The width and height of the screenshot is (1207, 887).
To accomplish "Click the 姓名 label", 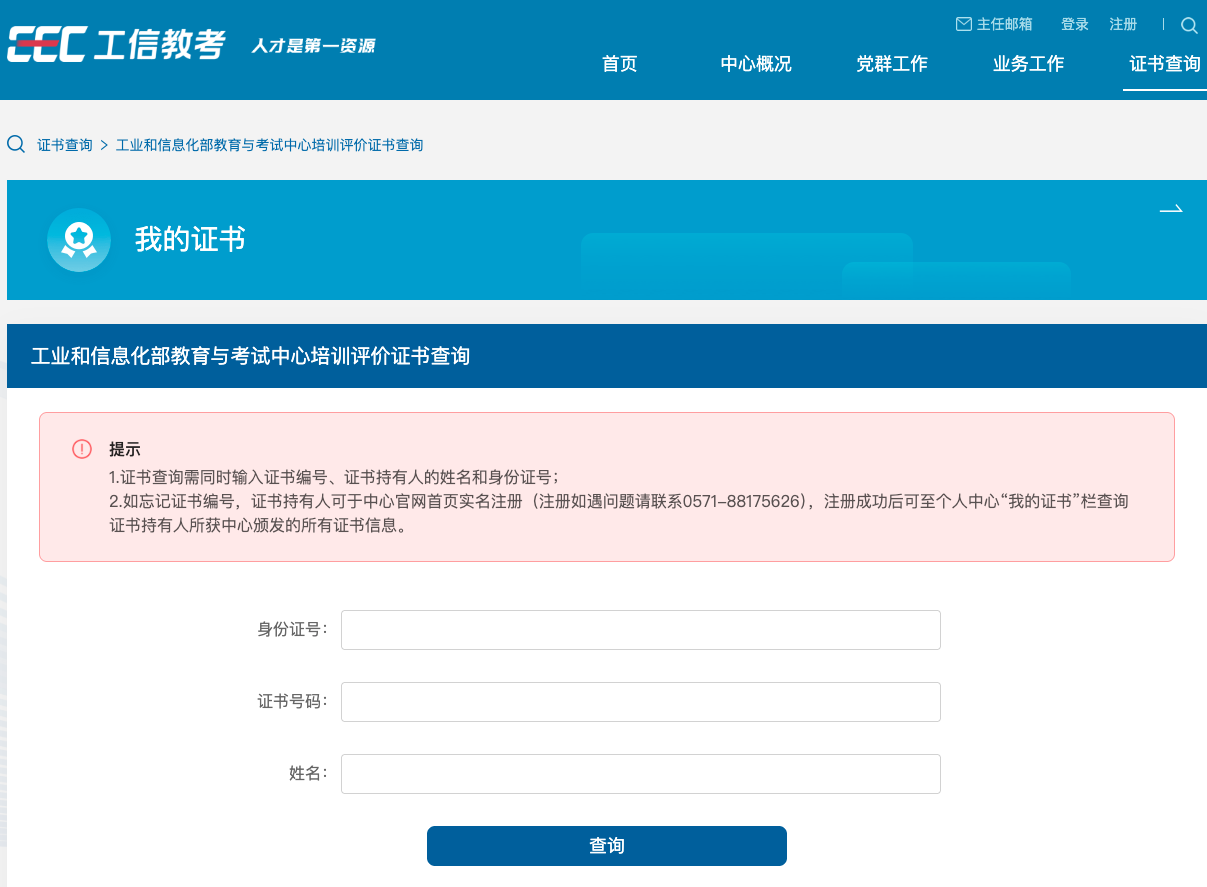I will [x=308, y=774].
